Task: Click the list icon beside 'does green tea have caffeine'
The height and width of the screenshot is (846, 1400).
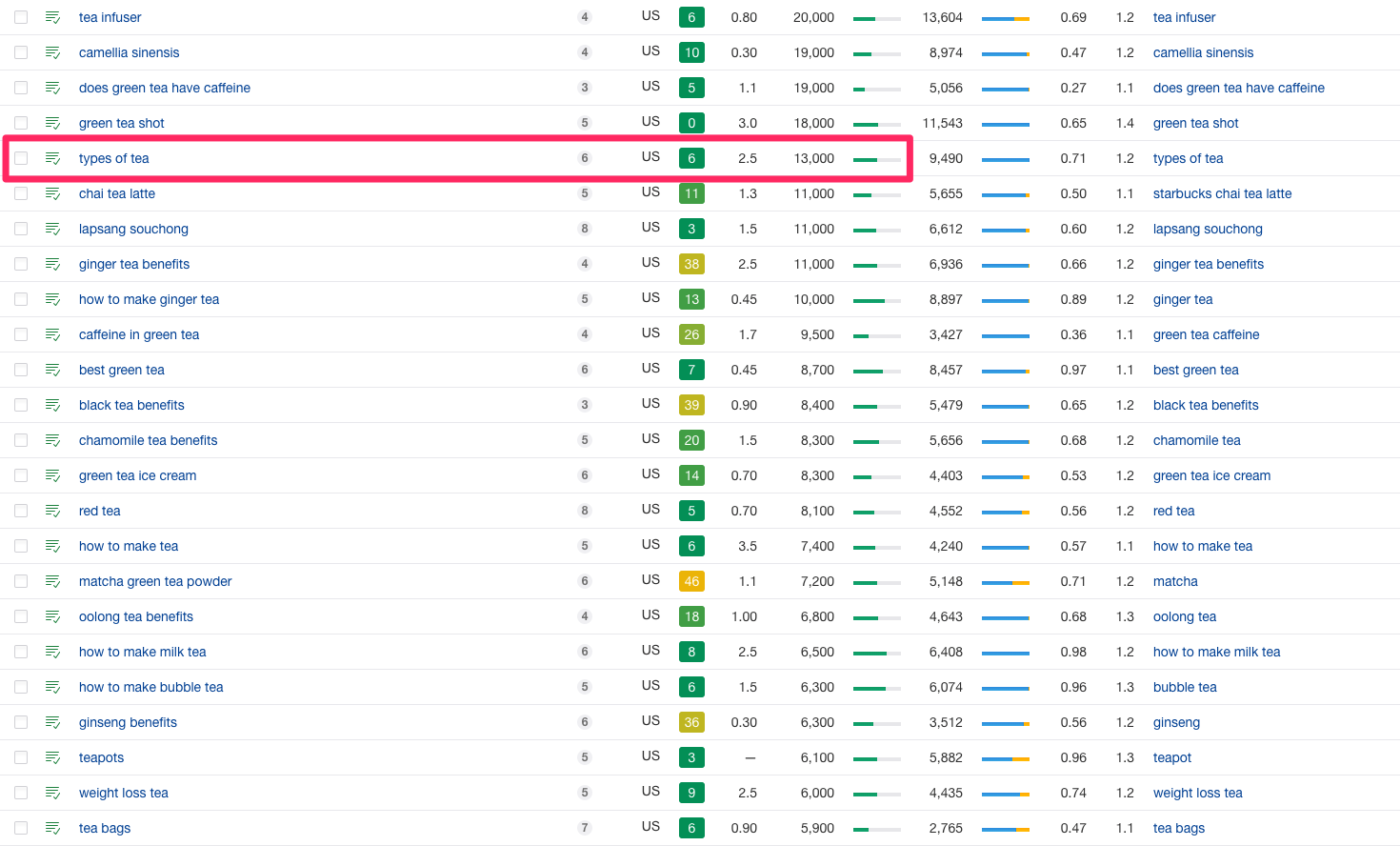Action: click(53, 88)
